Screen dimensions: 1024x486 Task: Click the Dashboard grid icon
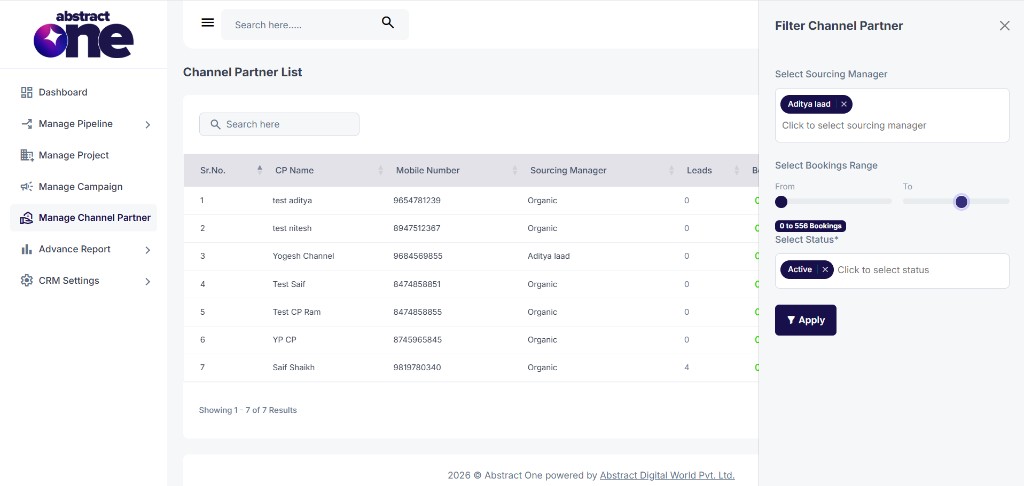pos(27,92)
